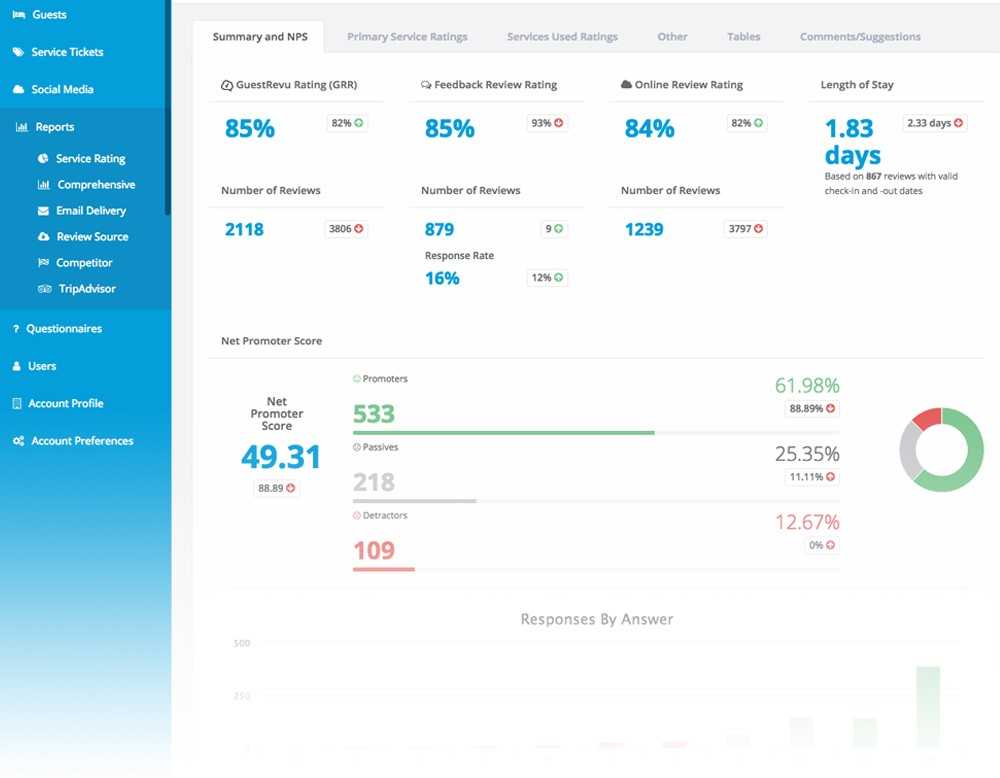Open the Comments/Suggestions tab
This screenshot has width=1000, height=778.
tap(860, 37)
